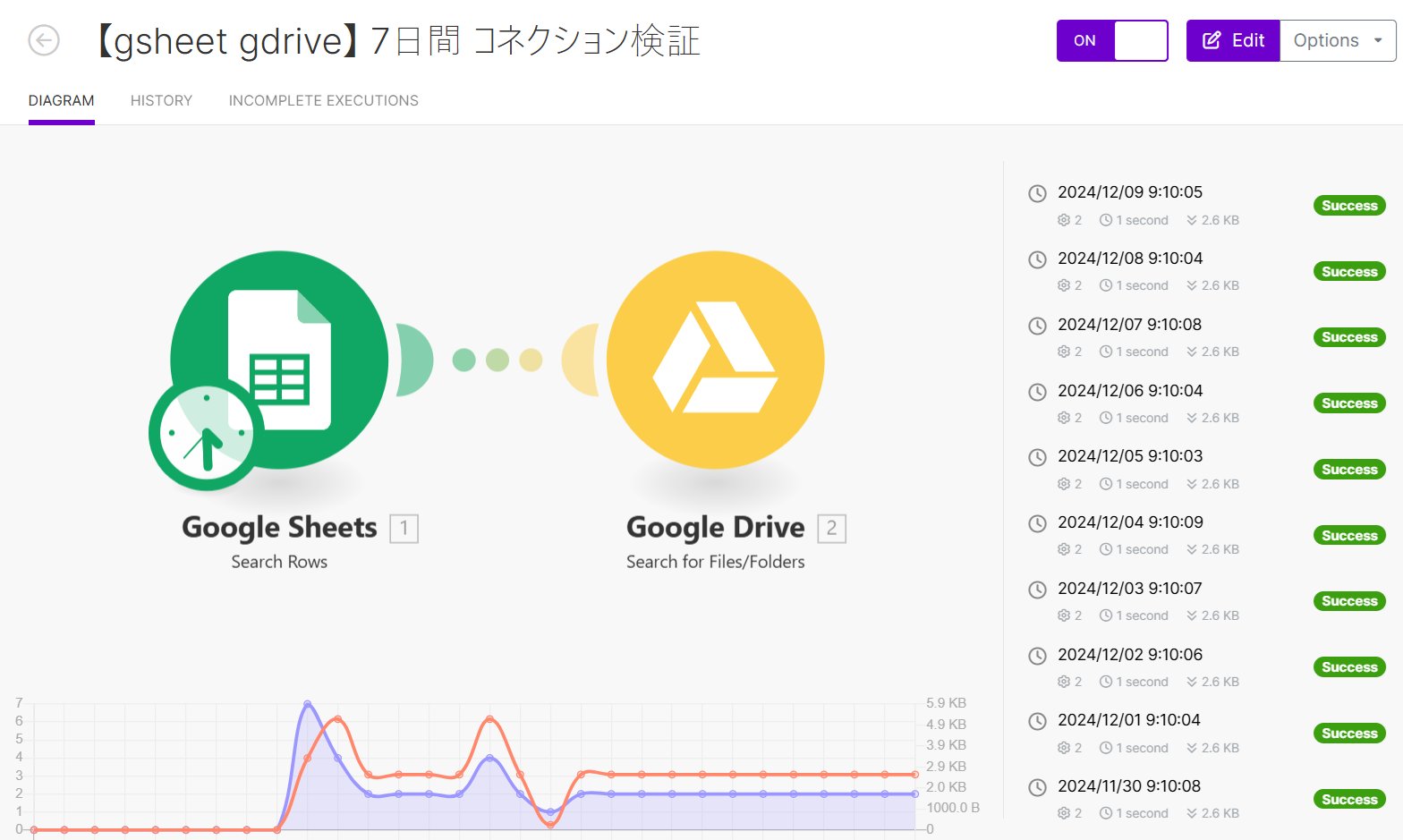The height and width of the screenshot is (840, 1403).
Task: Click the clock icon beside 2024/12/06 9:10:04
Action: pyautogui.click(x=1037, y=392)
